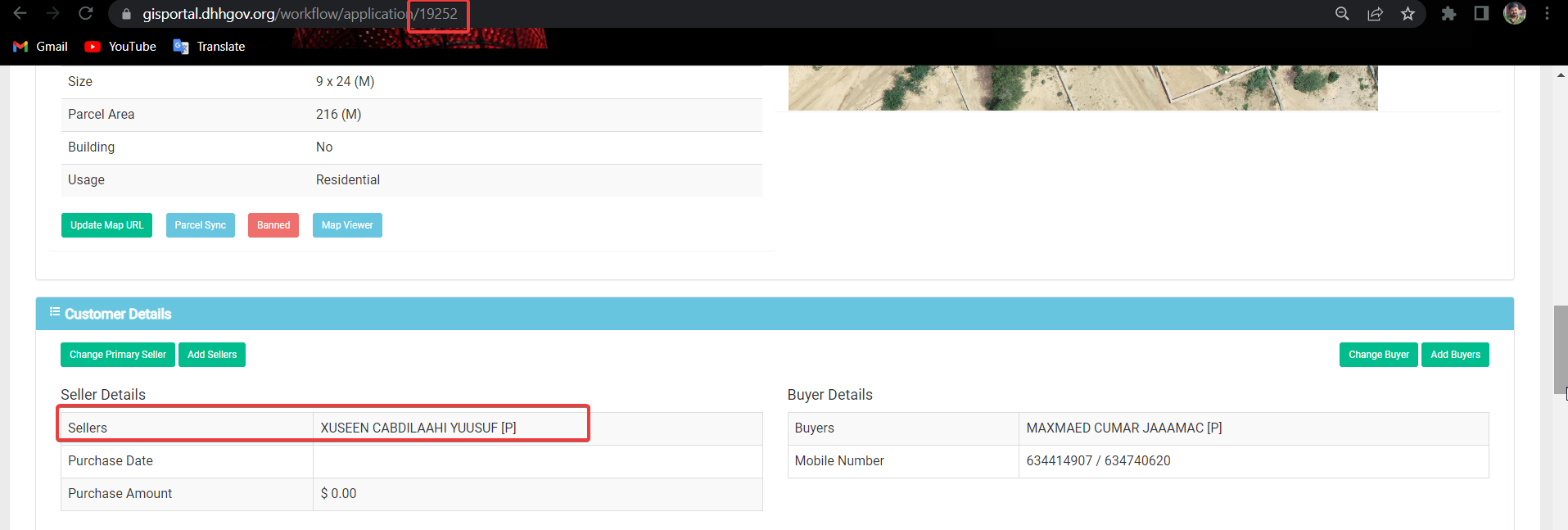Screen dimensions: 1568x530
Task: Share this page via share icon
Action: 1375,14
